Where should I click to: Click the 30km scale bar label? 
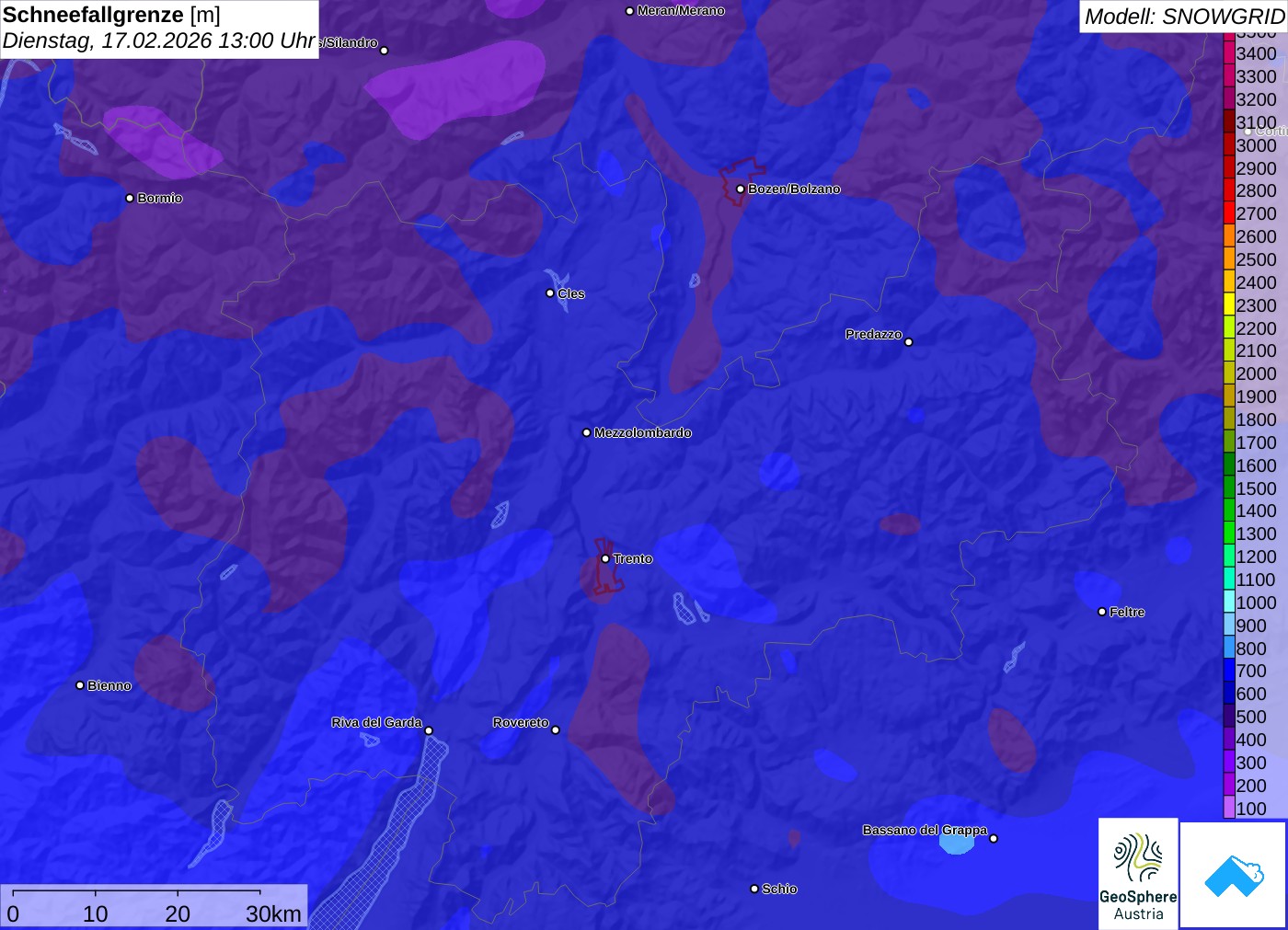pyautogui.click(x=273, y=913)
